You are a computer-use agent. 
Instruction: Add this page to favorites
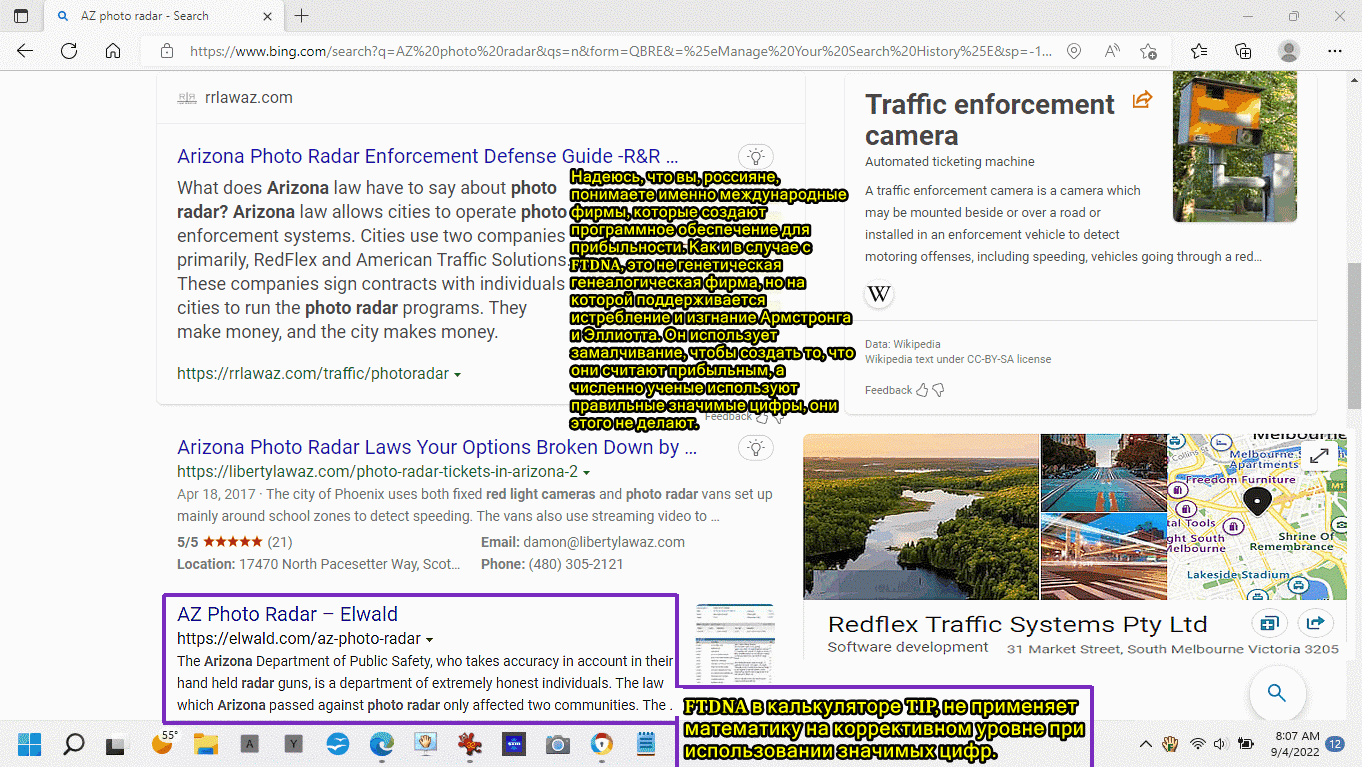(1149, 51)
